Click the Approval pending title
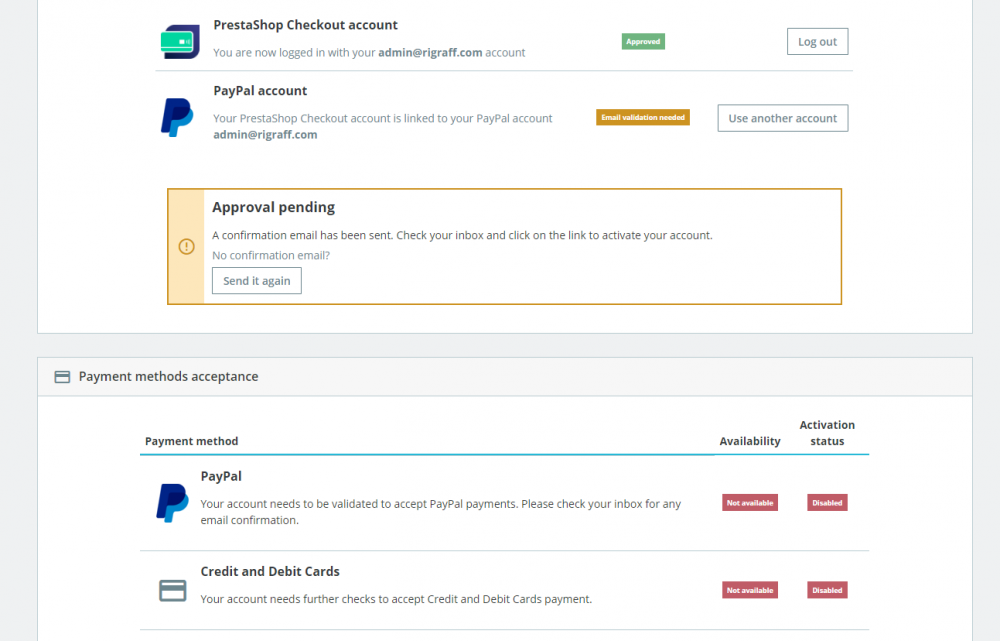The image size is (1000, 641). click(274, 207)
